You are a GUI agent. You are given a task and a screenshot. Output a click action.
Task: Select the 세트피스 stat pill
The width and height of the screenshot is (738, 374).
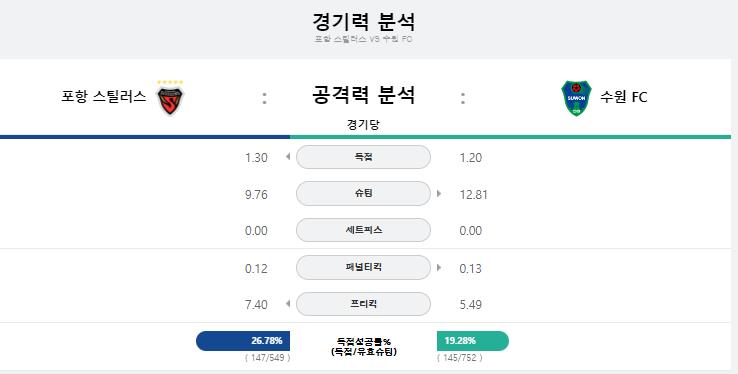[x=363, y=230]
